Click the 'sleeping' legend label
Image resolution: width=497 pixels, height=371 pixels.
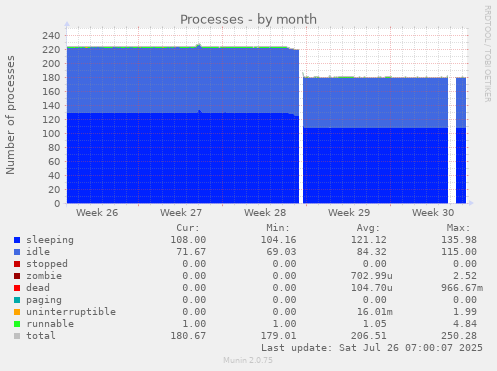point(50,240)
